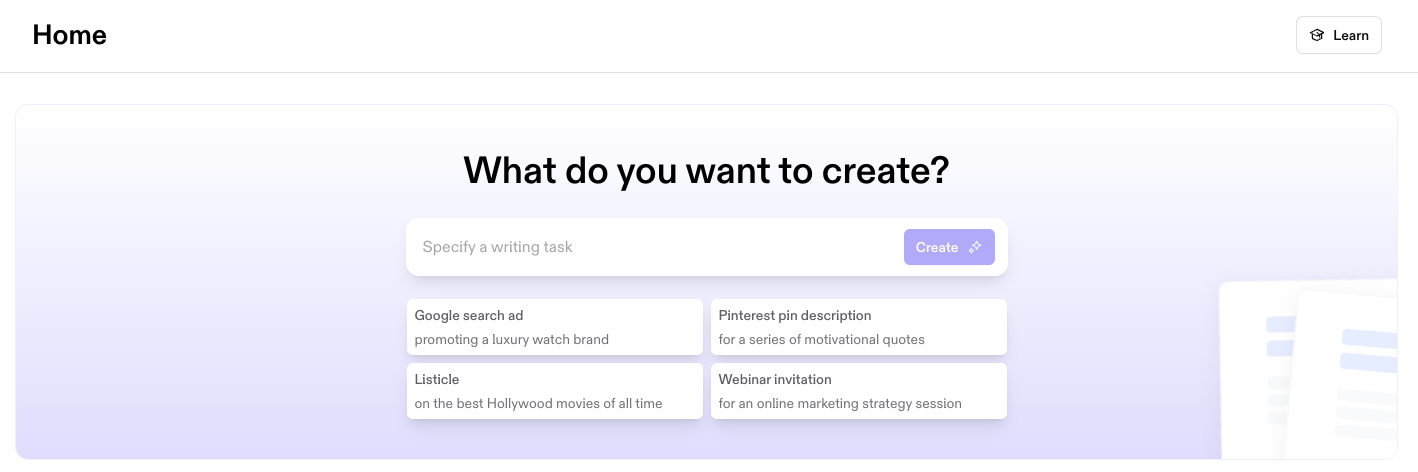Select the Webinar invitation suggestion title
Viewport: 1418px width, 472px height.
[x=775, y=379]
